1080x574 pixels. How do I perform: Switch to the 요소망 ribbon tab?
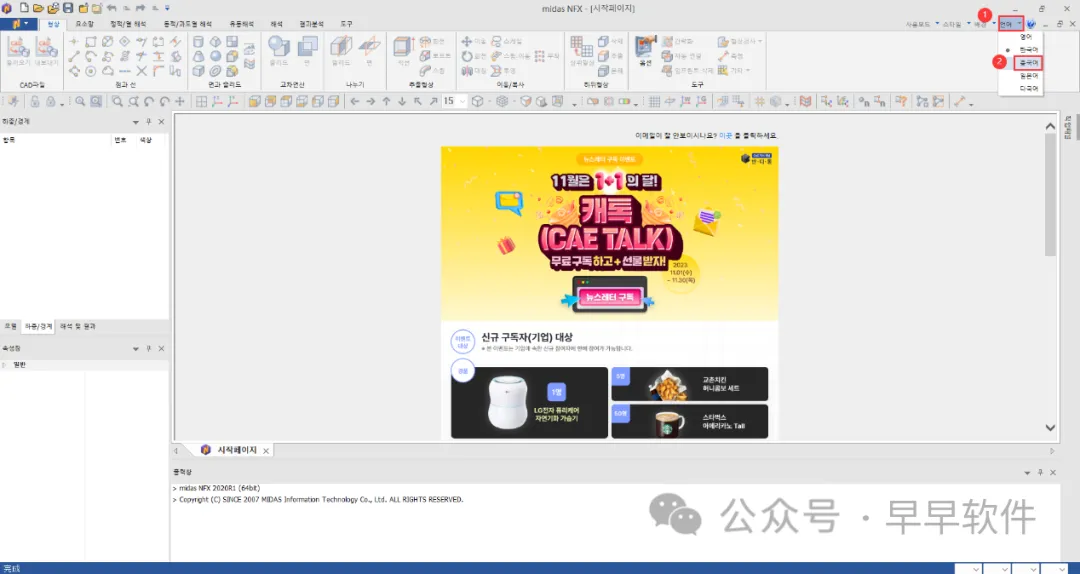84,24
